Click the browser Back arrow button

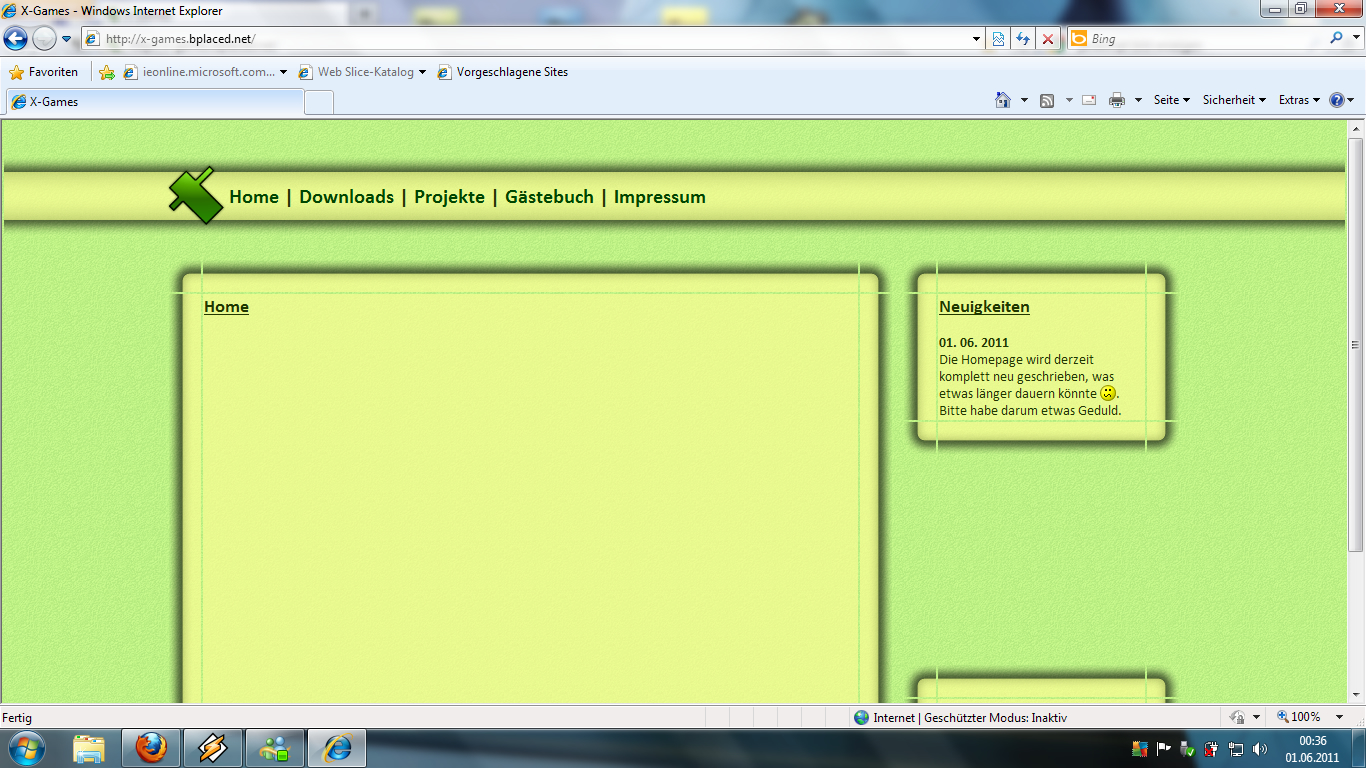16,39
